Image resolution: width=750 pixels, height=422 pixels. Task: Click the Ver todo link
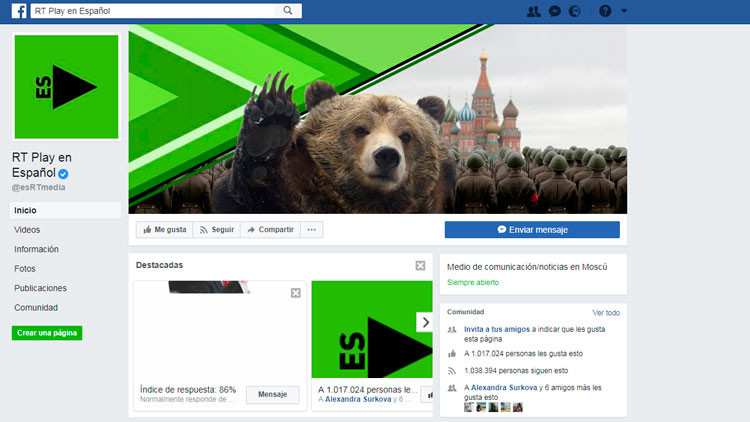click(x=606, y=313)
